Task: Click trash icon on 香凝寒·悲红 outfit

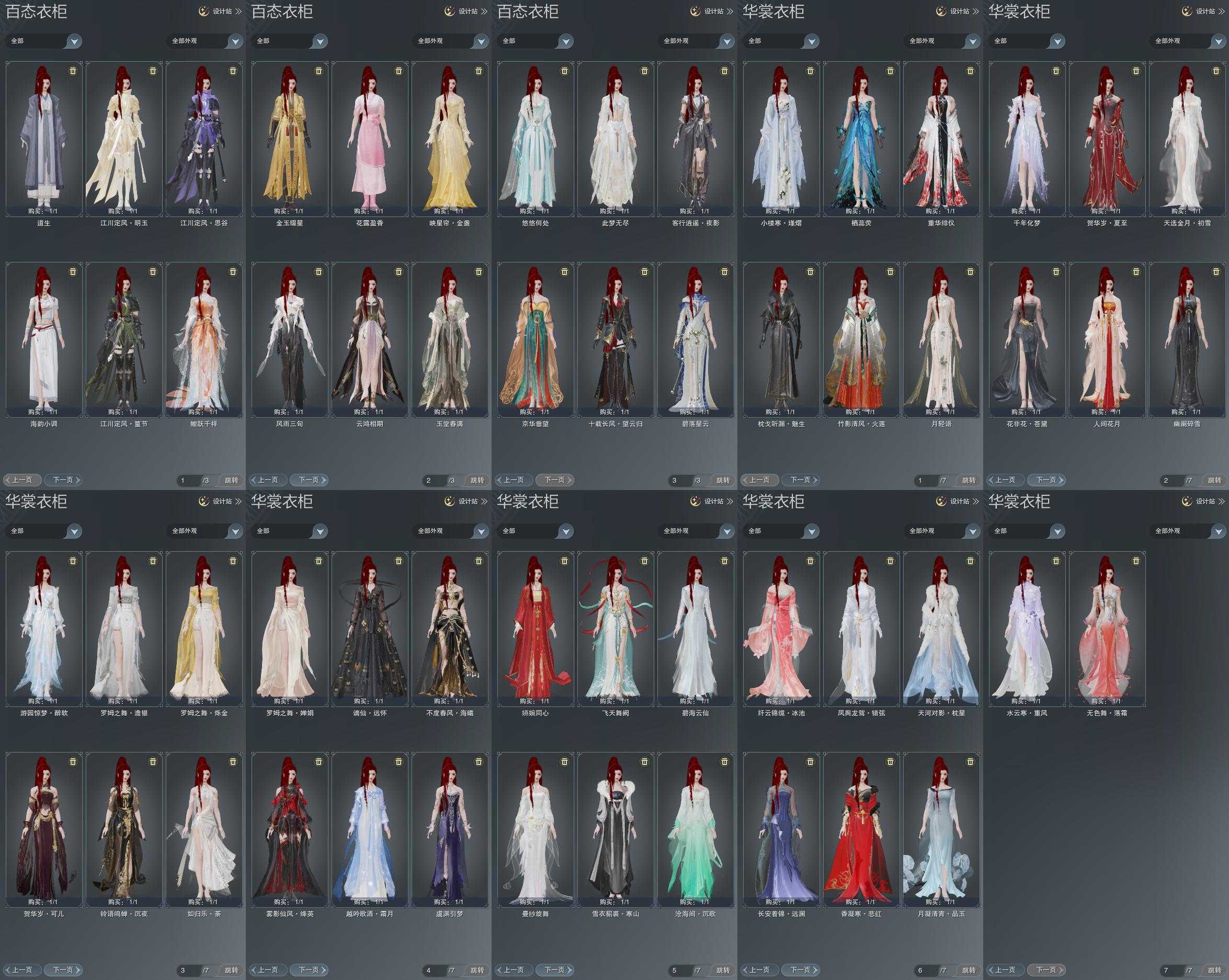Action: tap(890, 761)
